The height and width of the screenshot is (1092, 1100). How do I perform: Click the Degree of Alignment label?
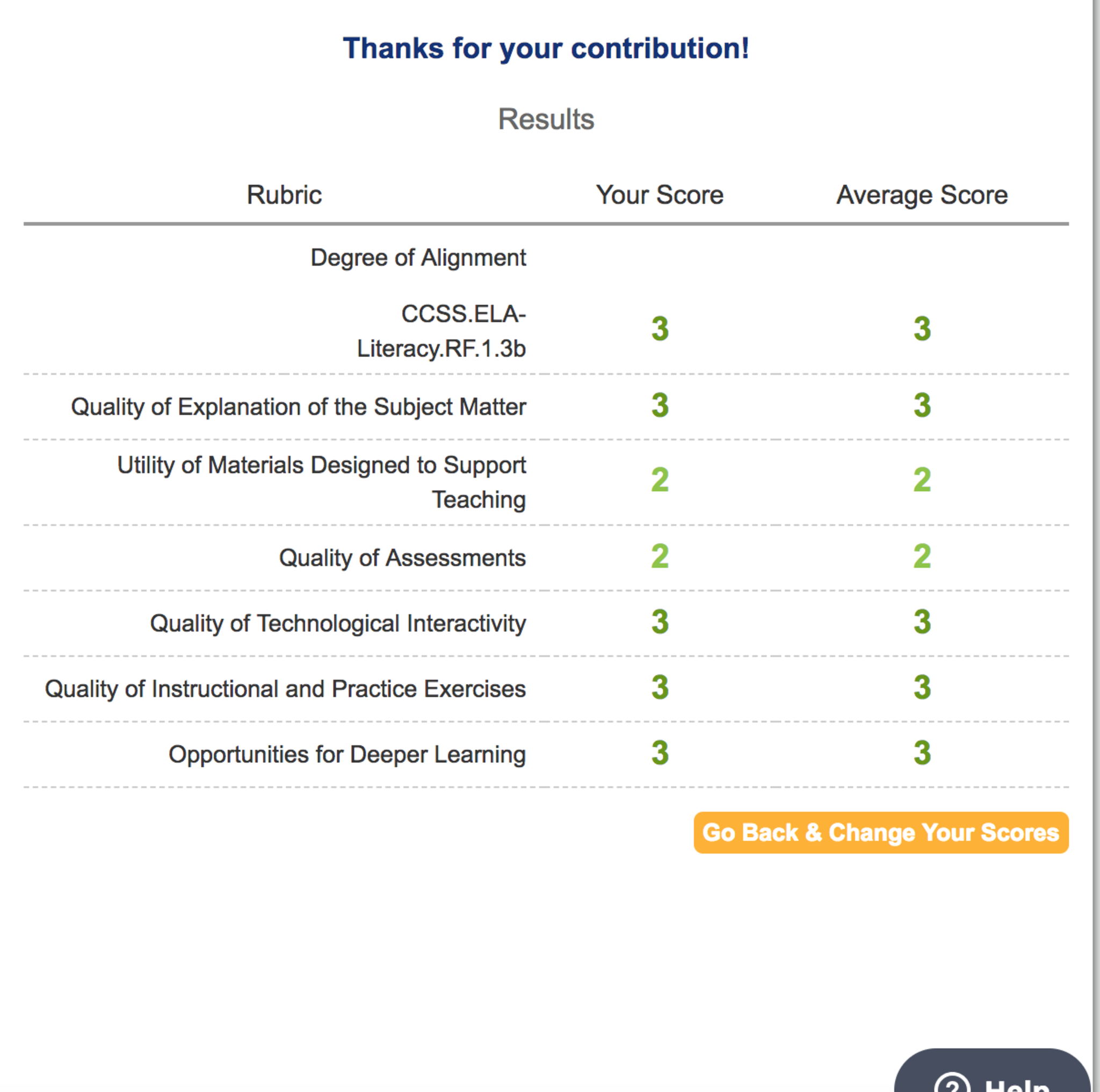tap(418, 258)
